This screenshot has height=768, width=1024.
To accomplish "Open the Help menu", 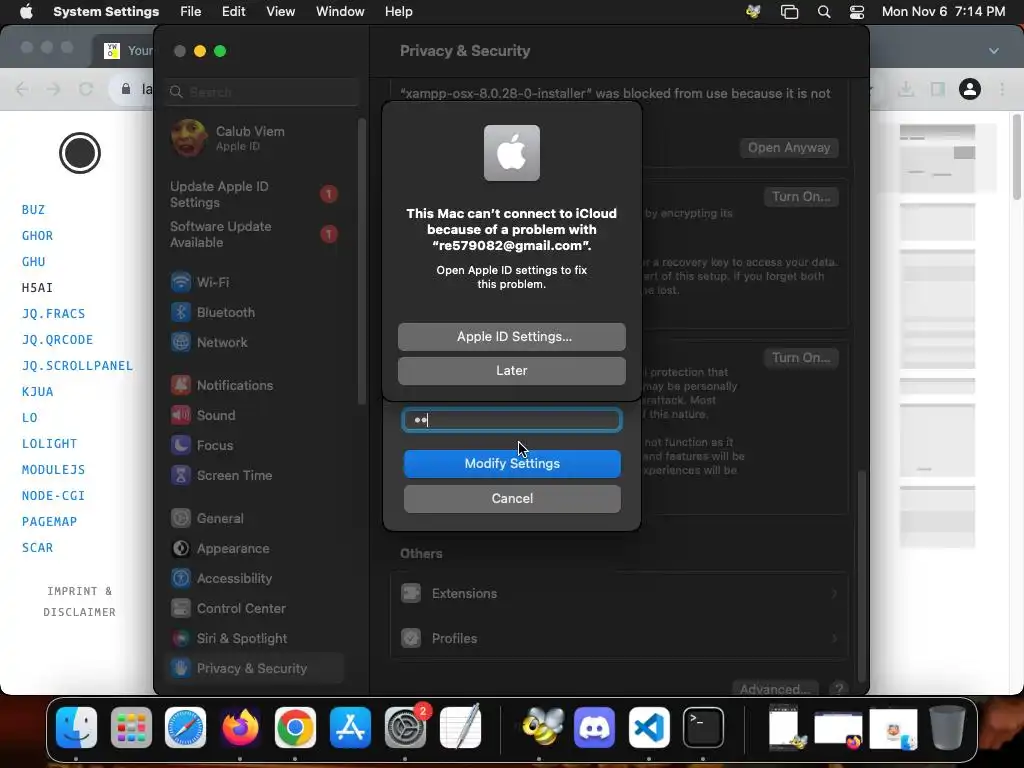I will (x=398, y=12).
